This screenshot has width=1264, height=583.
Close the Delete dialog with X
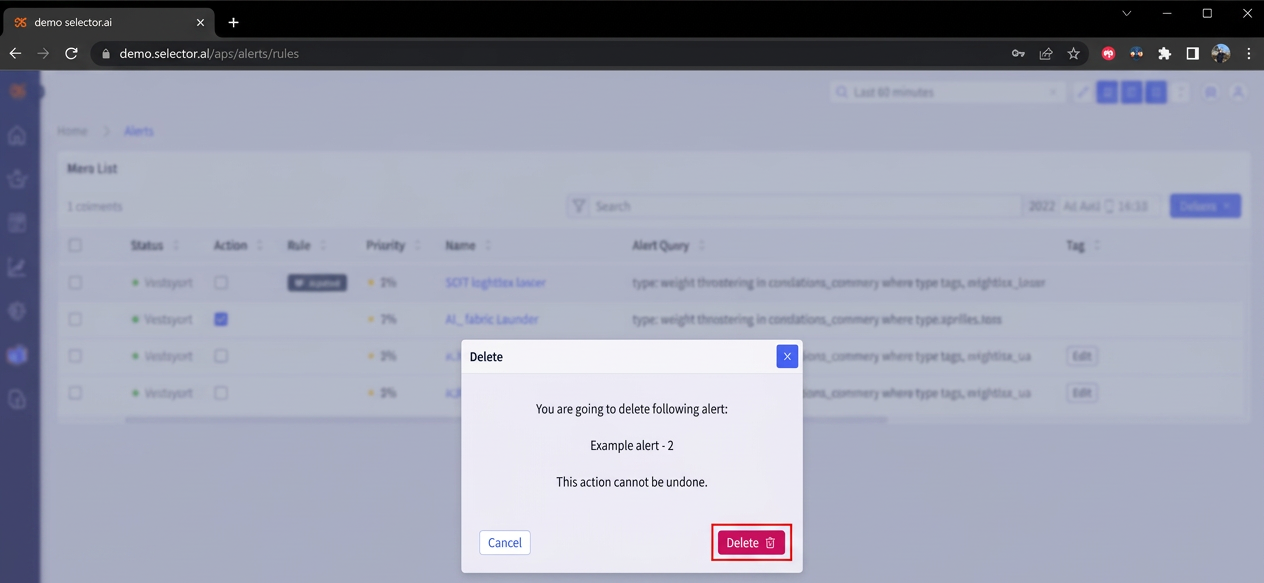(787, 356)
